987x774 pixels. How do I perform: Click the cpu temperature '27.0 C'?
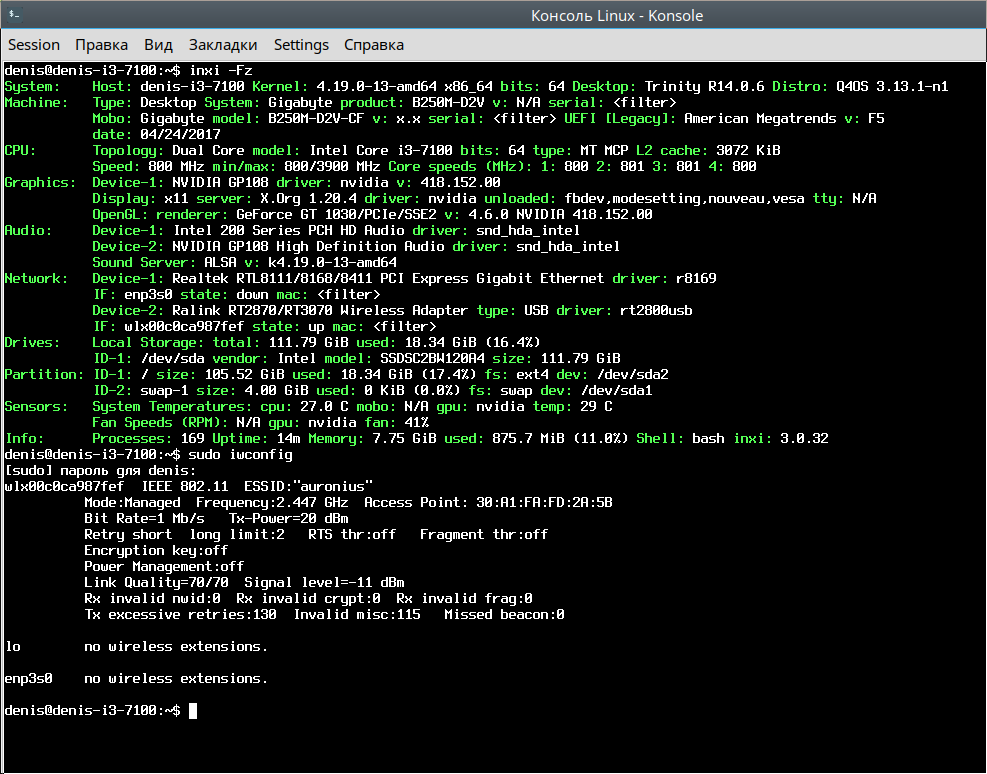324,407
